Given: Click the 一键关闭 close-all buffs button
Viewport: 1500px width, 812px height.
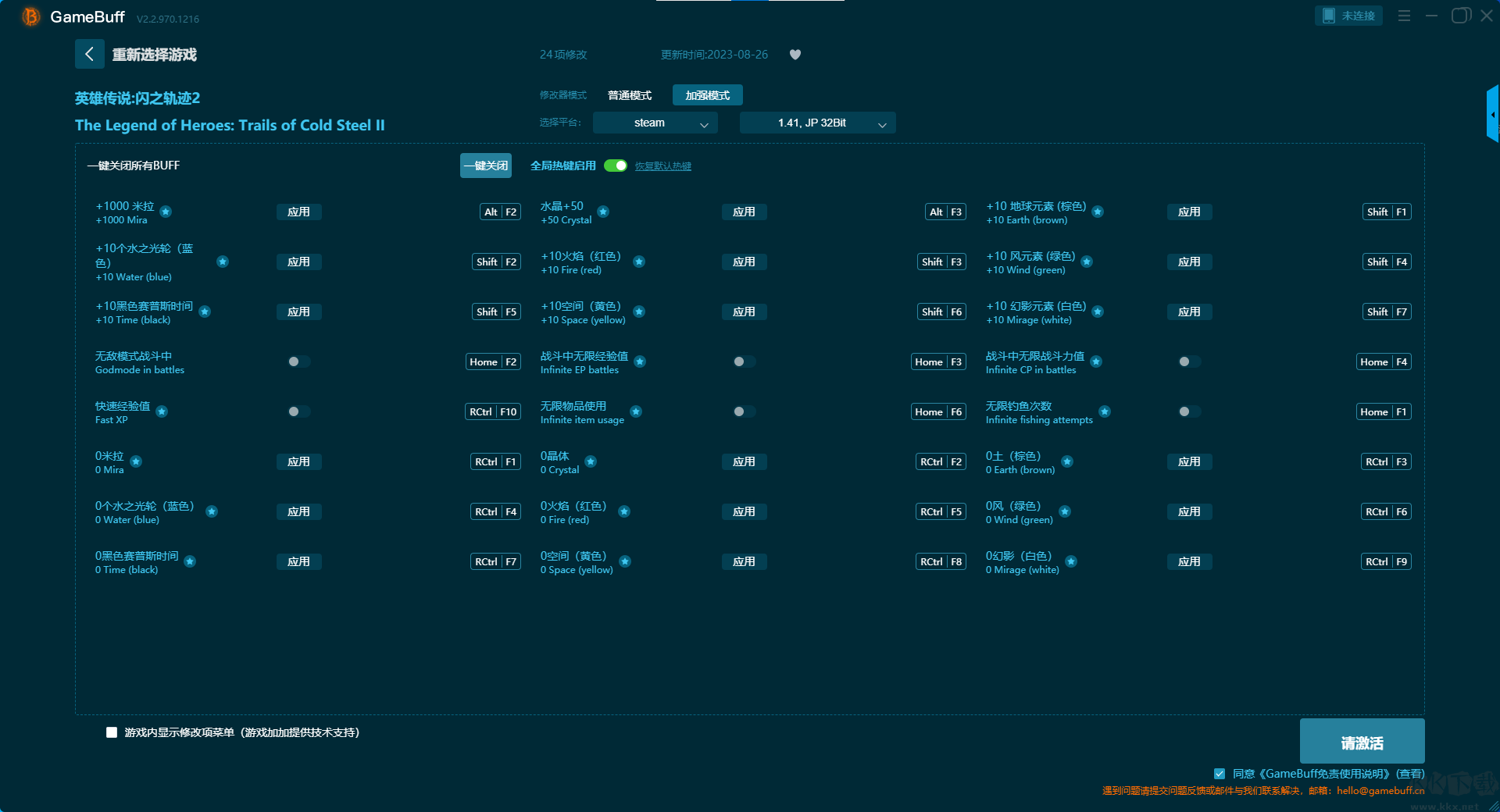Looking at the screenshot, I should (485, 166).
